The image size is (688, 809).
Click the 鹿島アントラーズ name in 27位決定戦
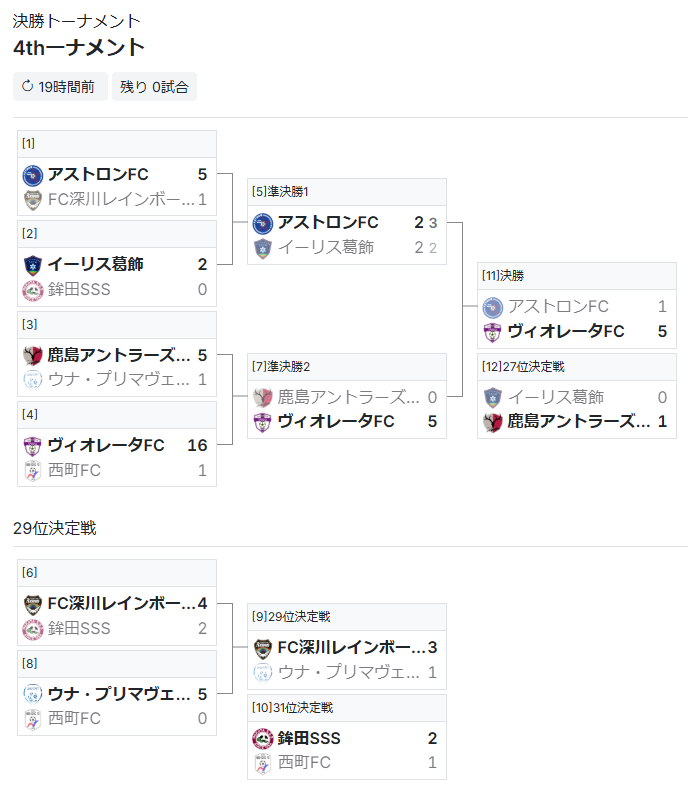(x=579, y=422)
